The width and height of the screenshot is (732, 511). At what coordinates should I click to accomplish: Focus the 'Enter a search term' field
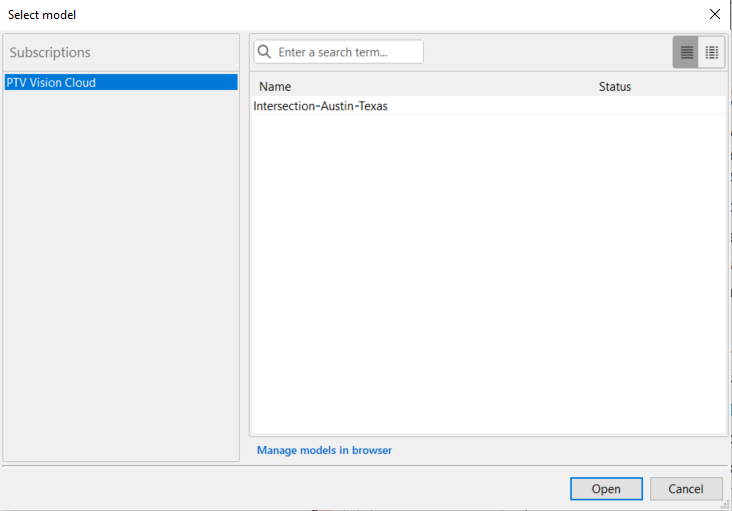tap(346, 52)
